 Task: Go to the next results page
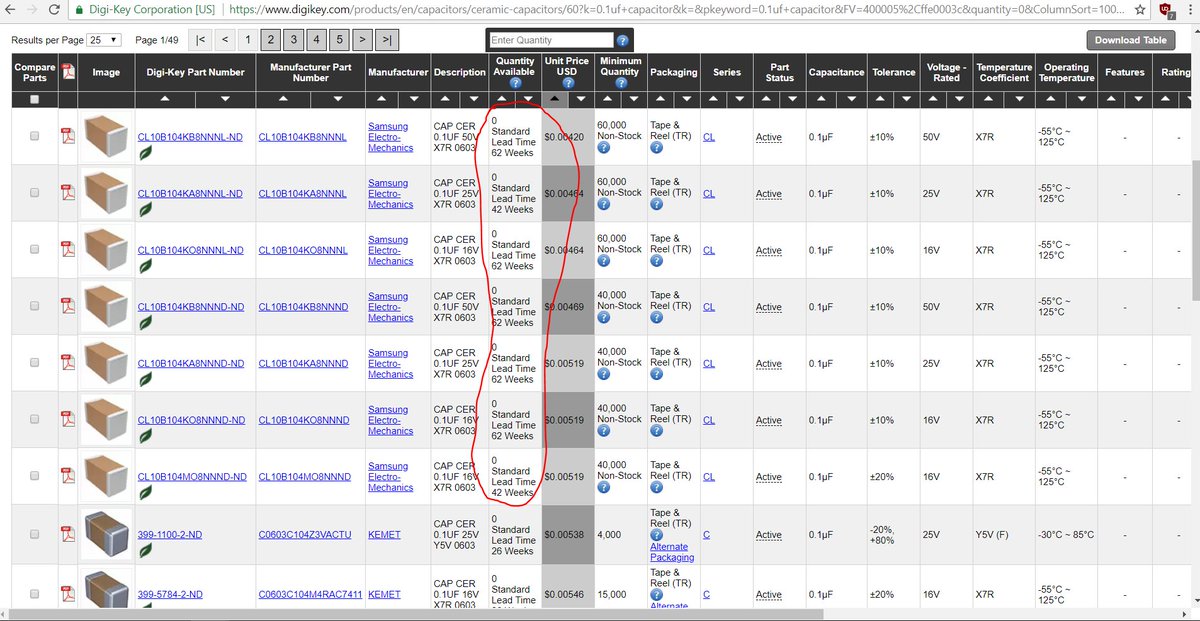tap(362, 40)
